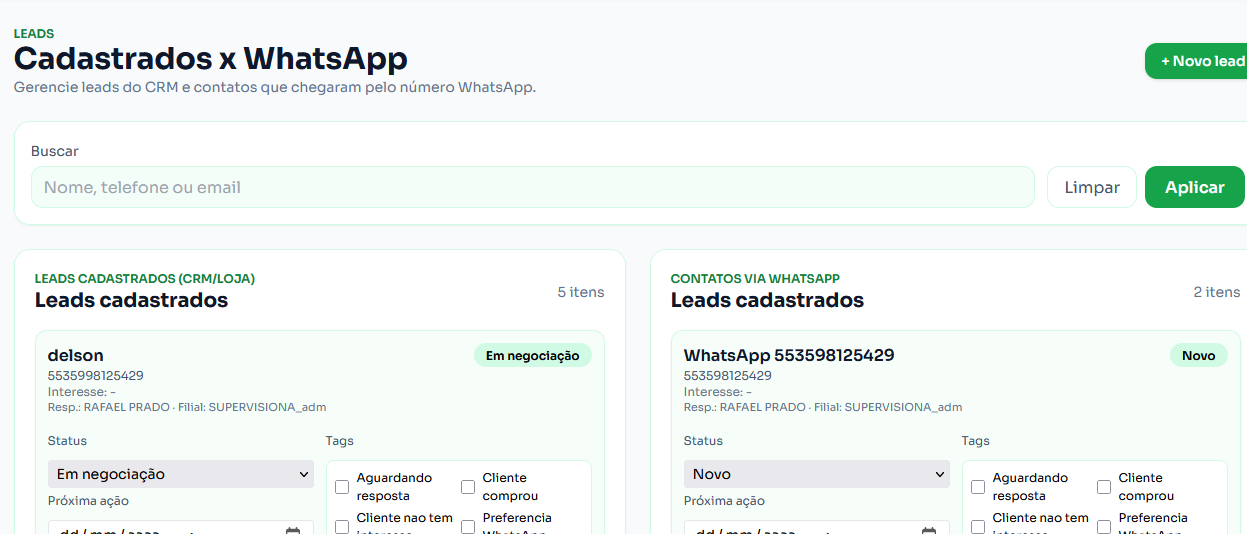Open calendar picker in WhatsApp lead's Próxima ação
Screen dimensions: 1247x534
point(929,530)
